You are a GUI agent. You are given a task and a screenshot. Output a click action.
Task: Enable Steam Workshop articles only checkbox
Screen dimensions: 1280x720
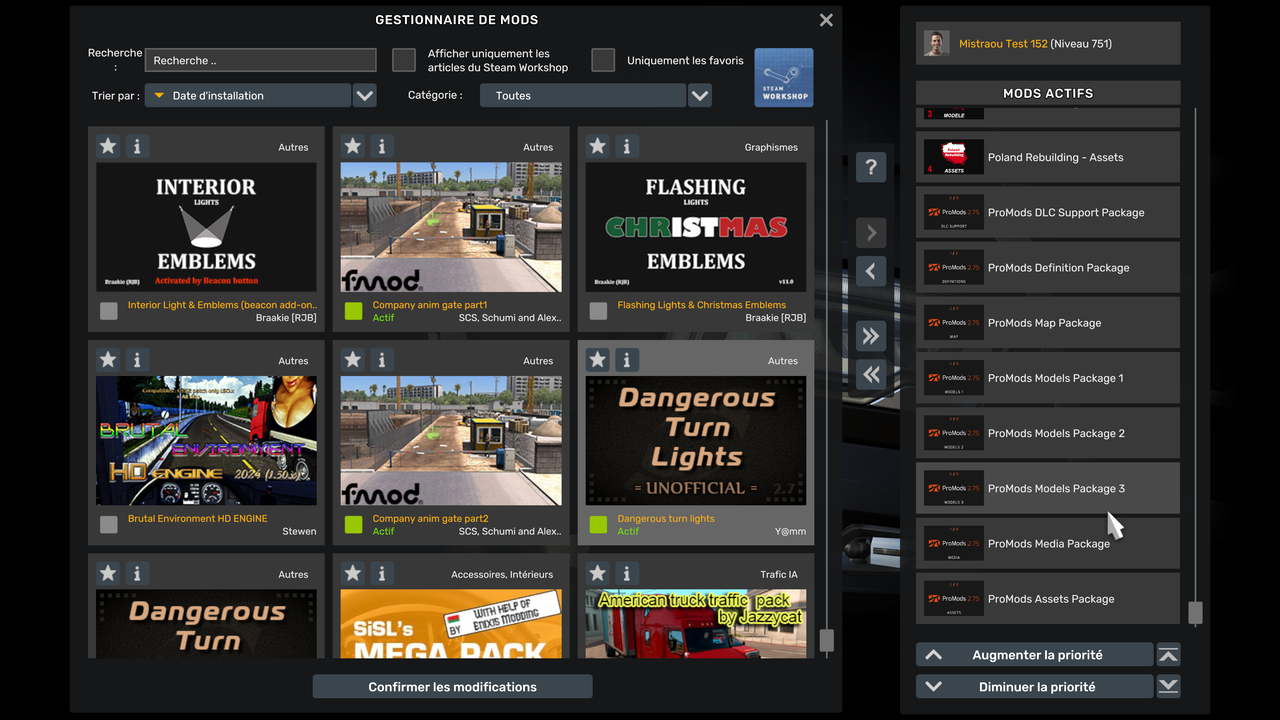pos(404,60)
